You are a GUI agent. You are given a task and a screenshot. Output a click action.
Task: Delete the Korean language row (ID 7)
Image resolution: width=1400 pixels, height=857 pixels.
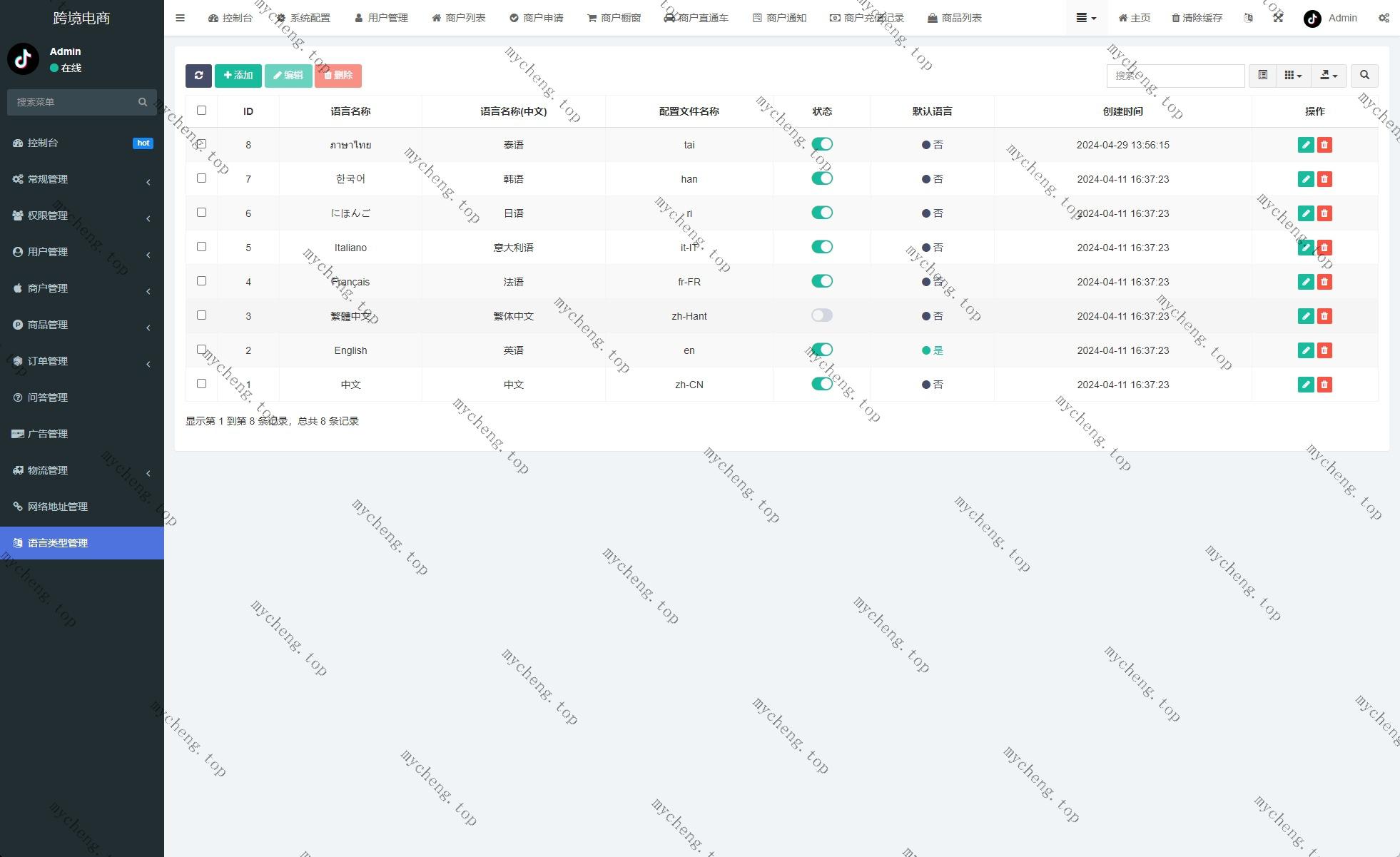[x=1324, y=179]
